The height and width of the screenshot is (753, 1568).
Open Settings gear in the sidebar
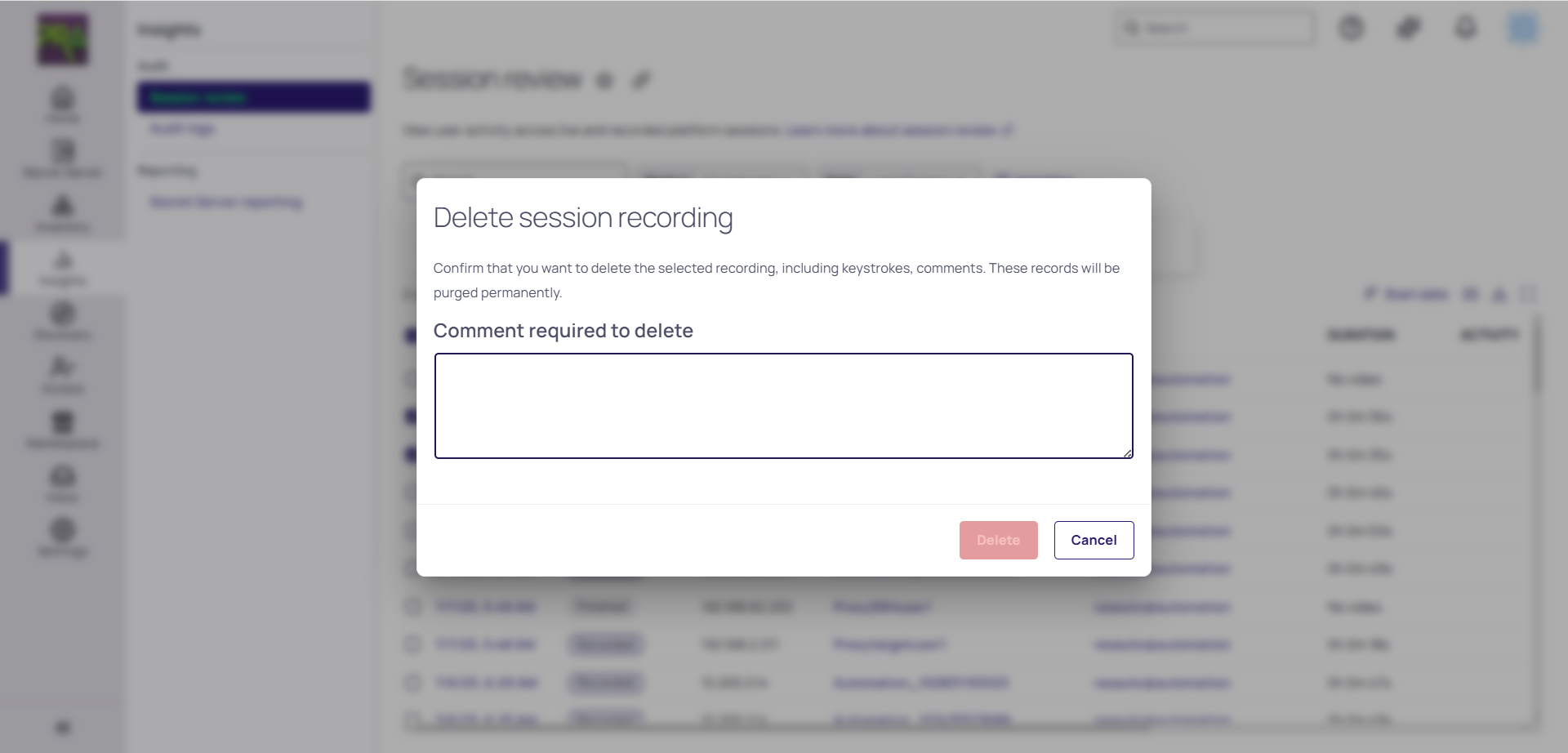[63, 537]
